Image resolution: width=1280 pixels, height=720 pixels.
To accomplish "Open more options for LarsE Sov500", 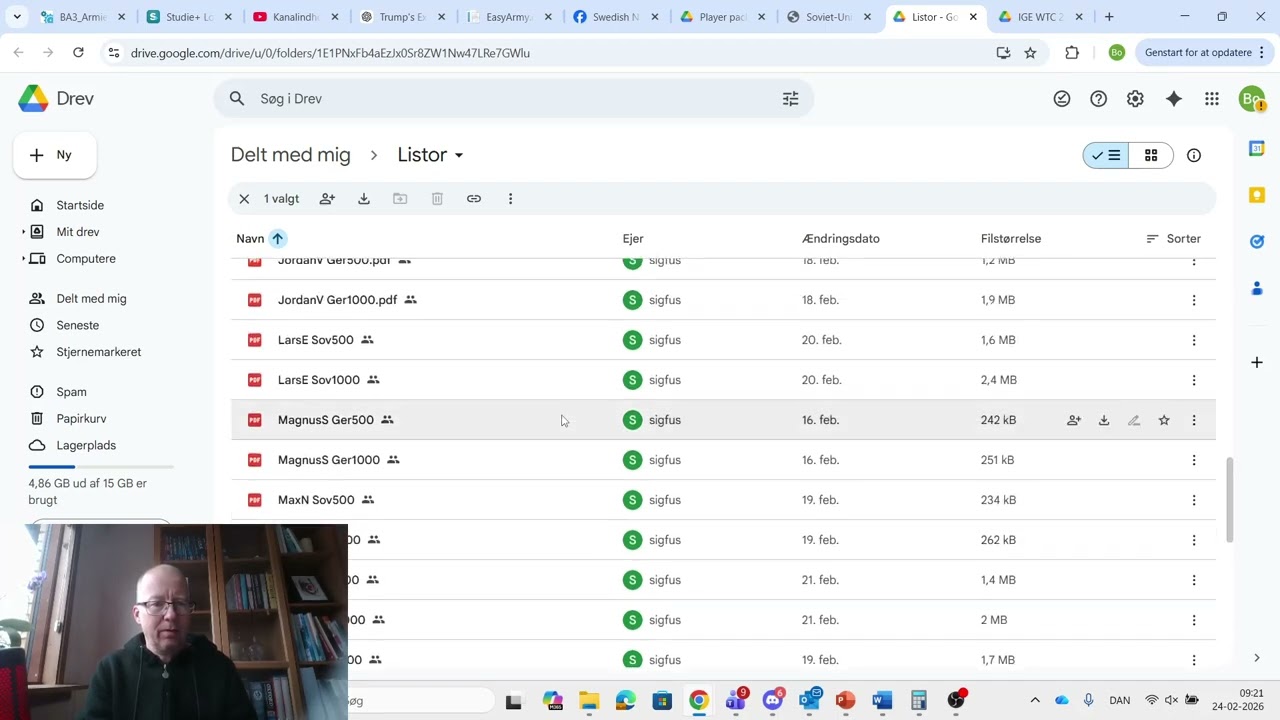I will (x=1194, y=340).
